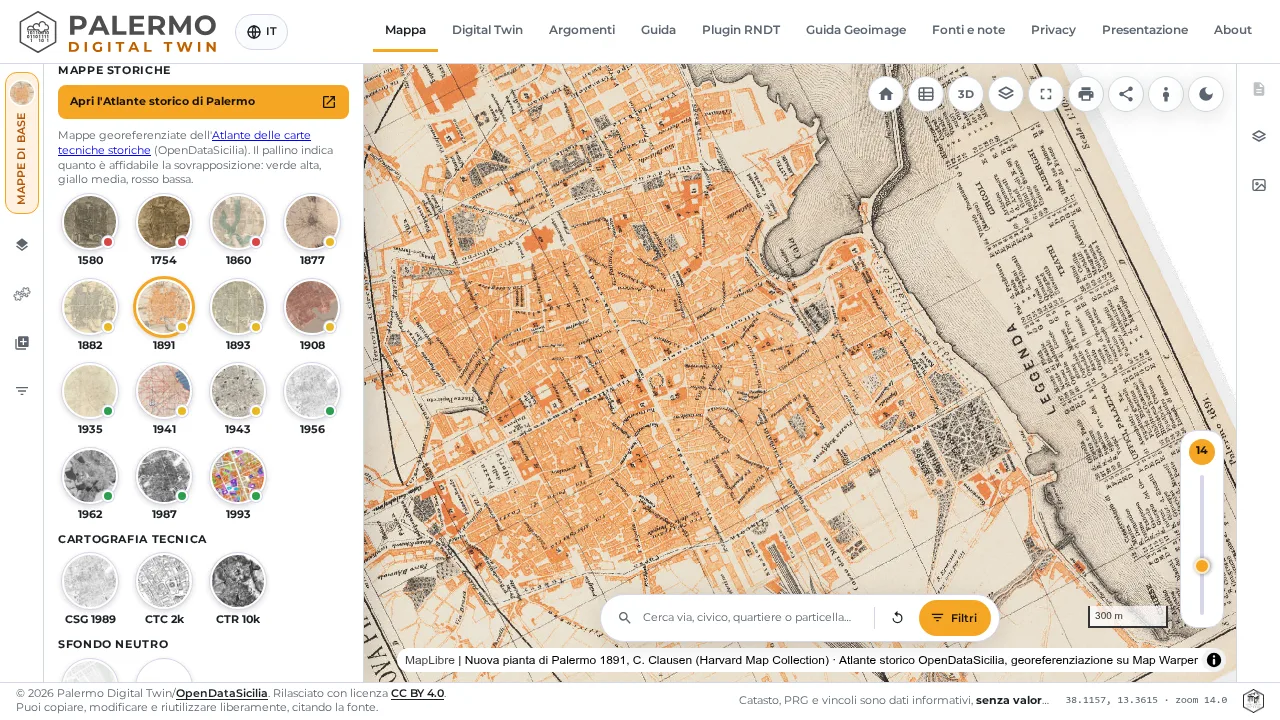1280x720 pixels.
Task: Toggle map attribution info icon
Action: (x=1214, y=660)
